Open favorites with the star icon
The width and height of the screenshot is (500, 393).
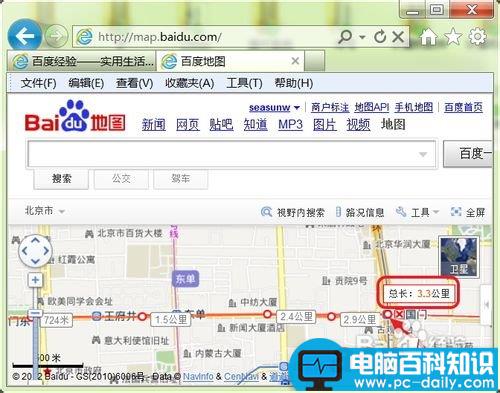453,36
